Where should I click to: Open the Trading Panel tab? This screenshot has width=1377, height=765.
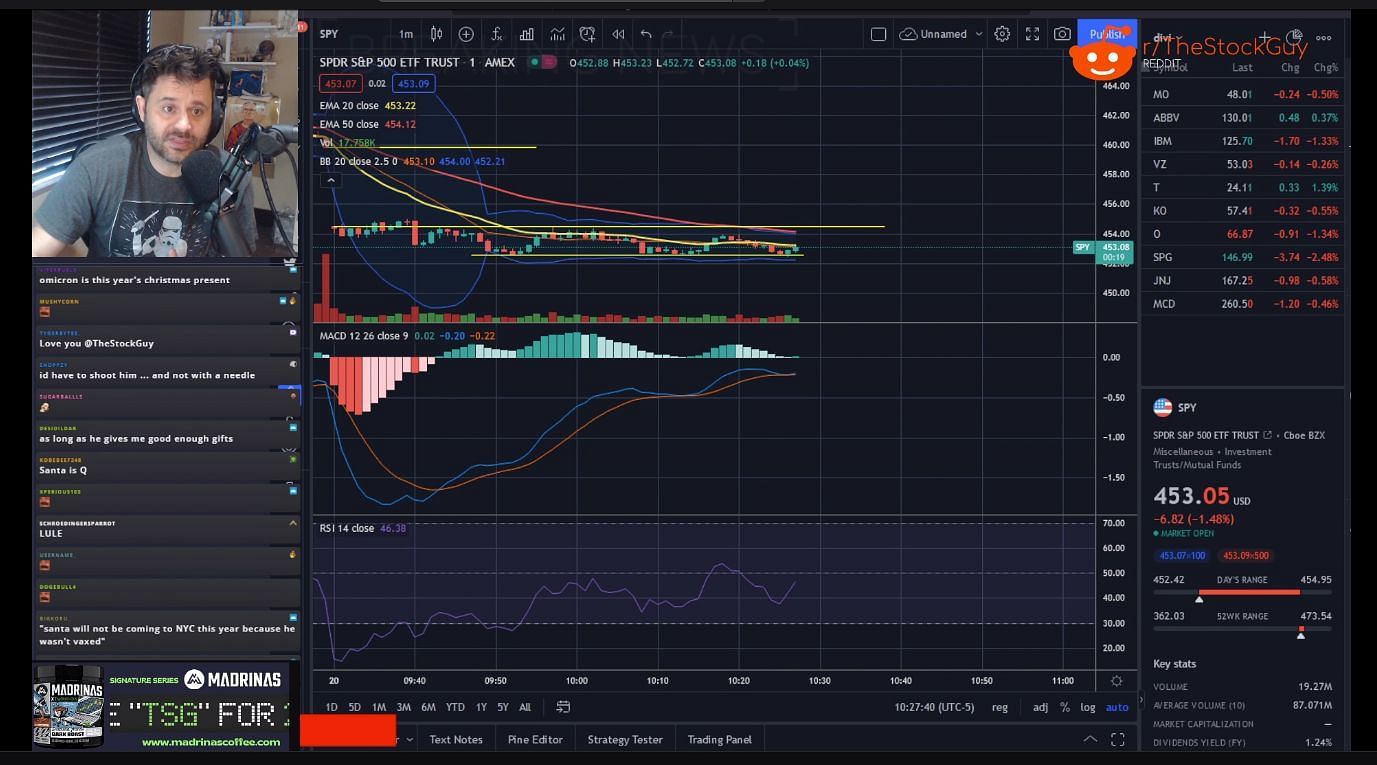[x=719, y=740]
